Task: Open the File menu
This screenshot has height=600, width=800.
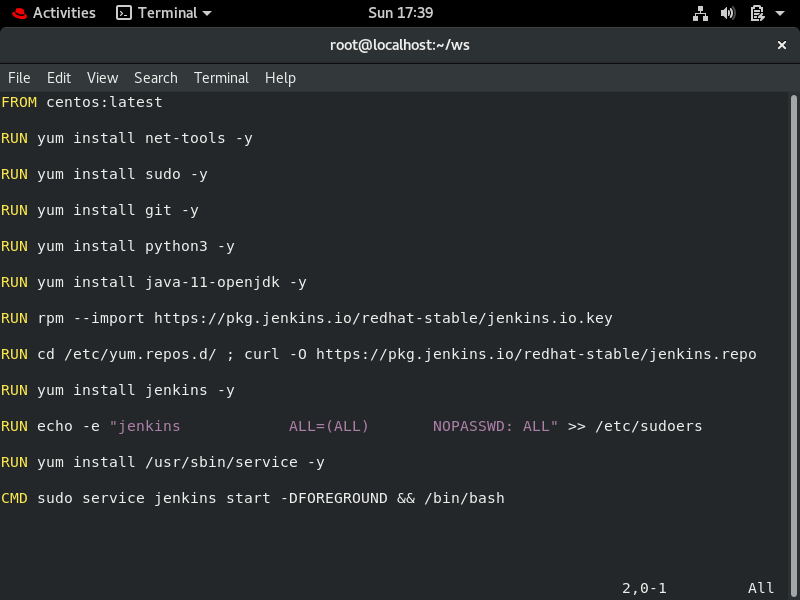Action: 19,78
